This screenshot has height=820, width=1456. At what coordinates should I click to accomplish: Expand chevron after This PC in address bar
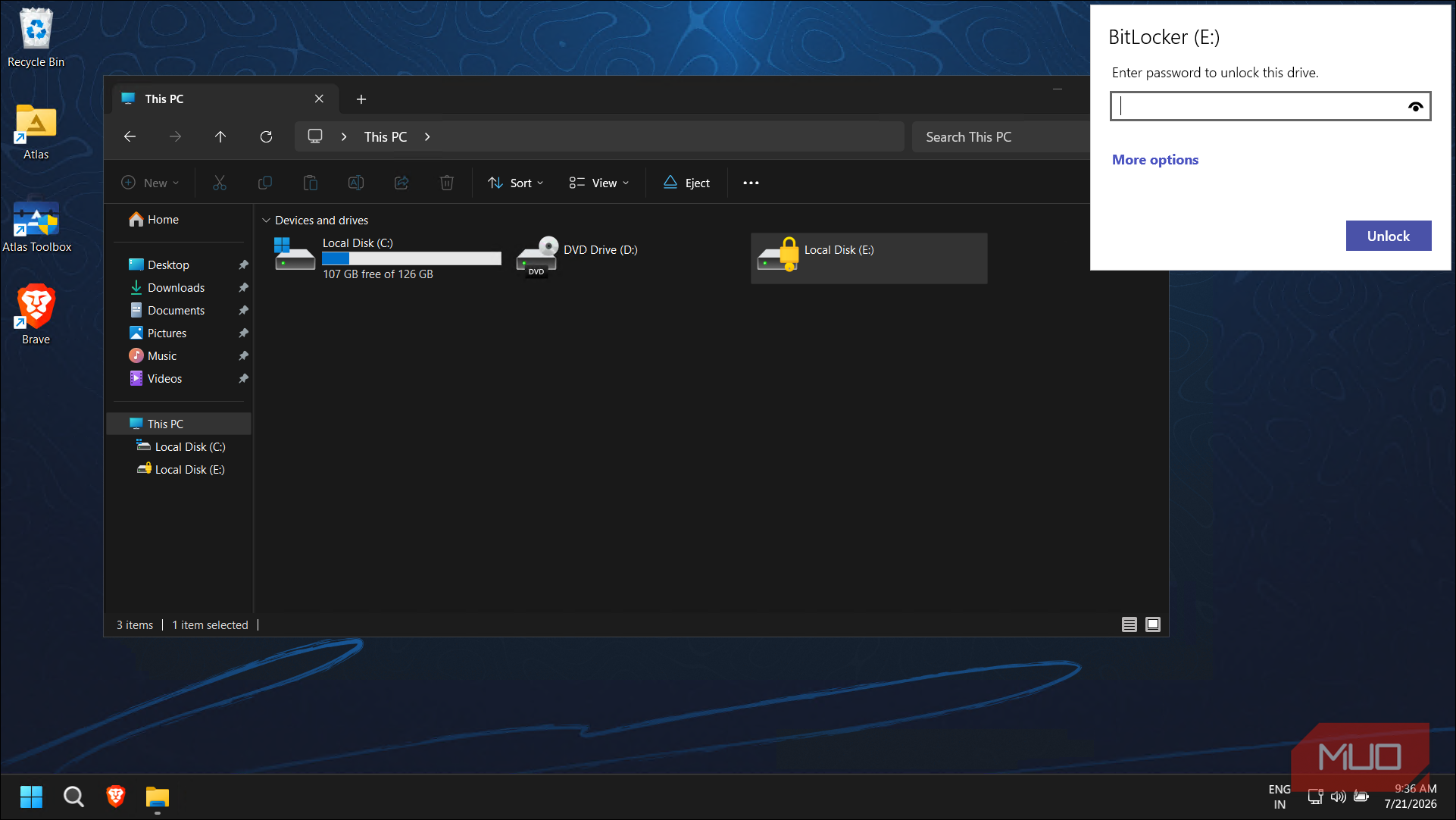coord(427,137)
